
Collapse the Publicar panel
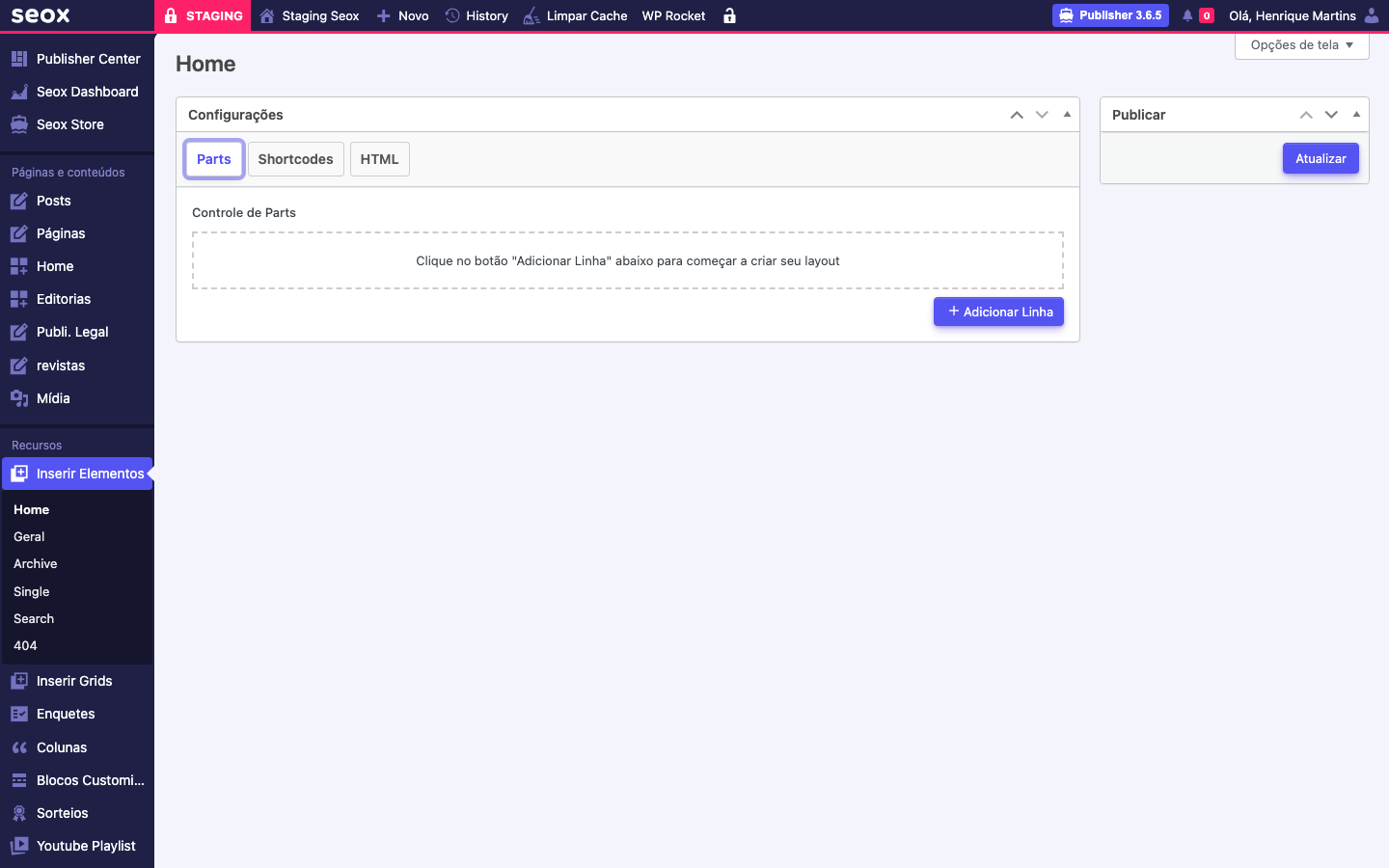tap(1356, 115)
